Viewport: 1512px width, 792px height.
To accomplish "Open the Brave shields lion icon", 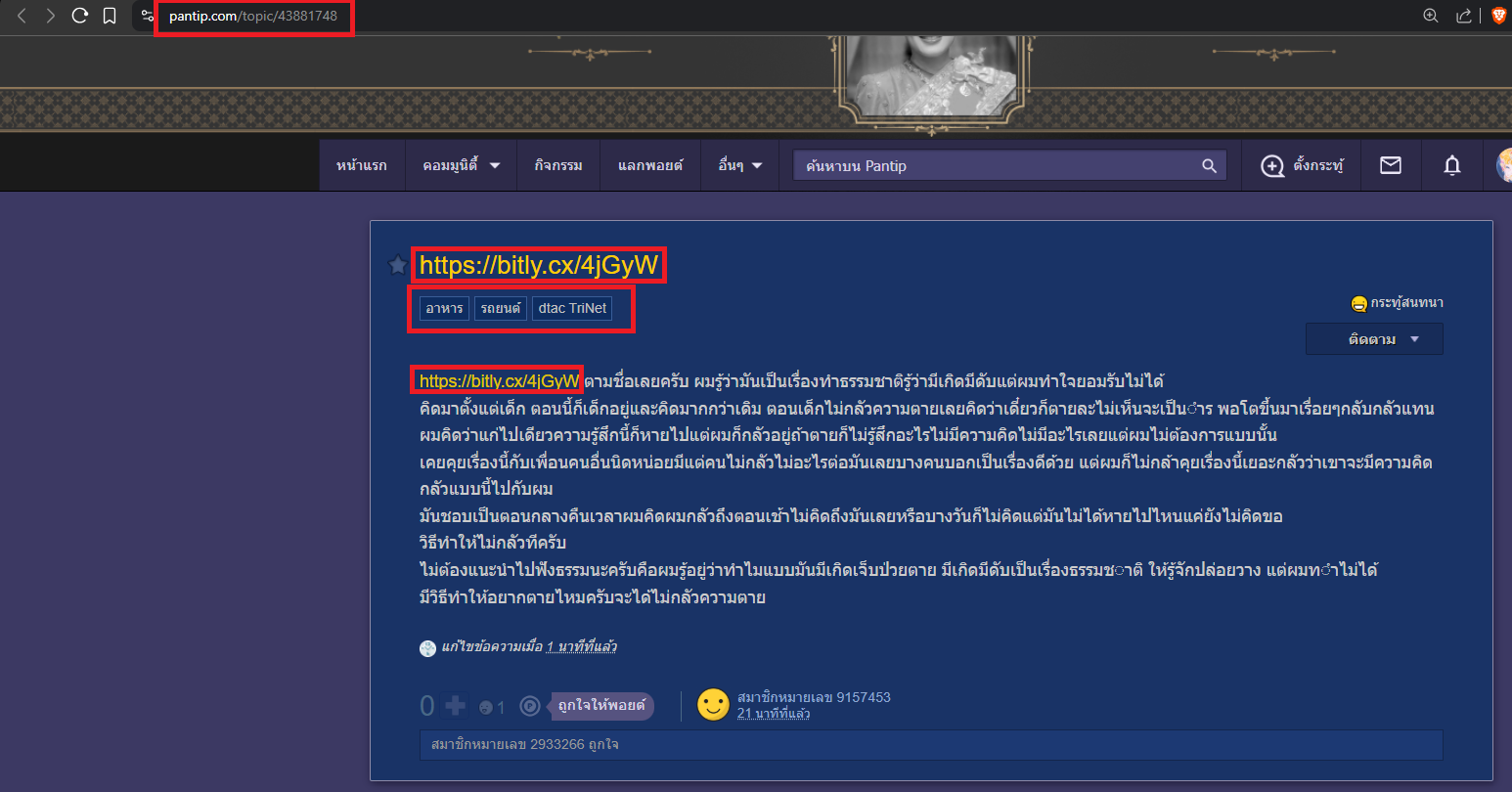I will [x=1498, y=16].
